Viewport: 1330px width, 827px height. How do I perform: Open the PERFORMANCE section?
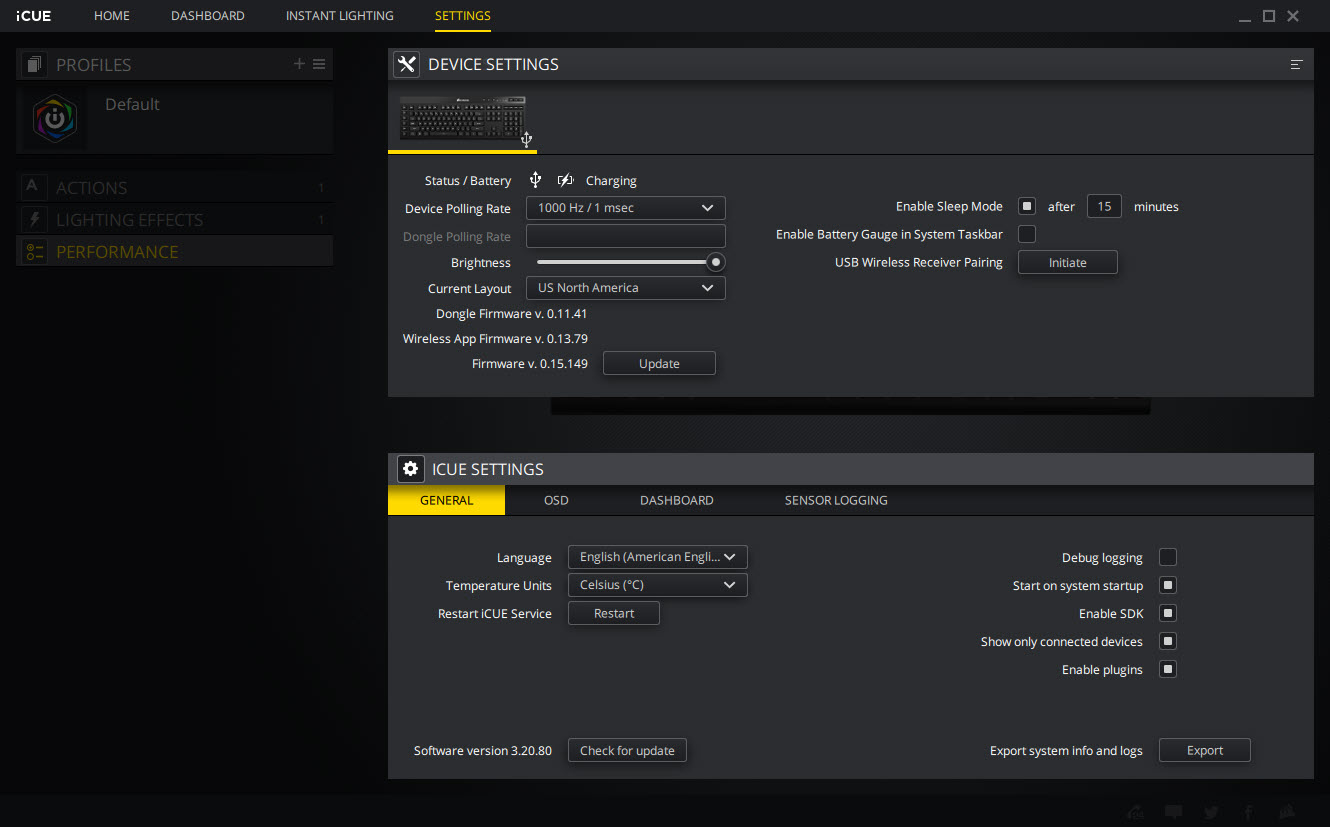[x=175, y=251]
